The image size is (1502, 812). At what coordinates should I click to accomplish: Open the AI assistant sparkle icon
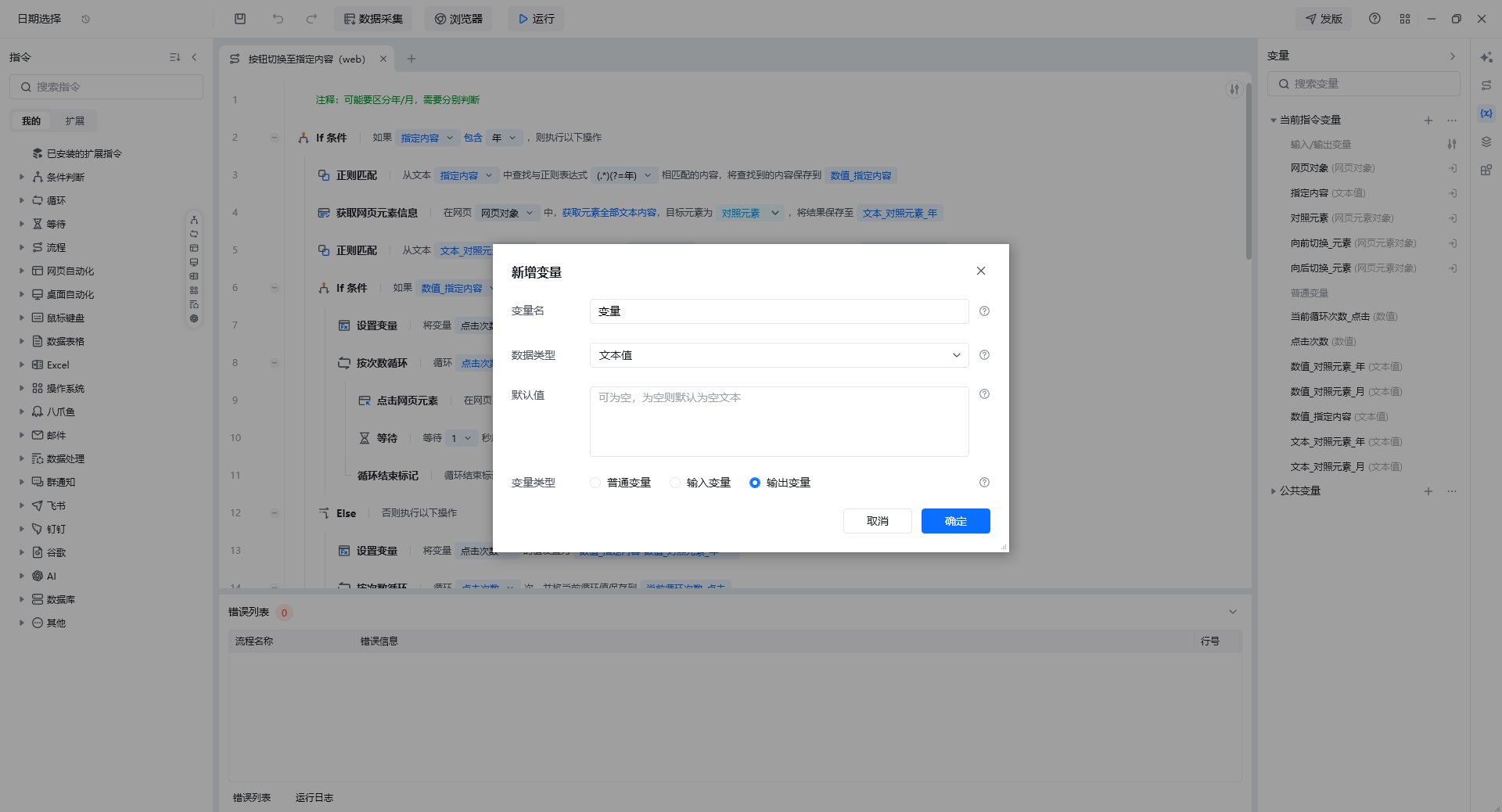1486,57
